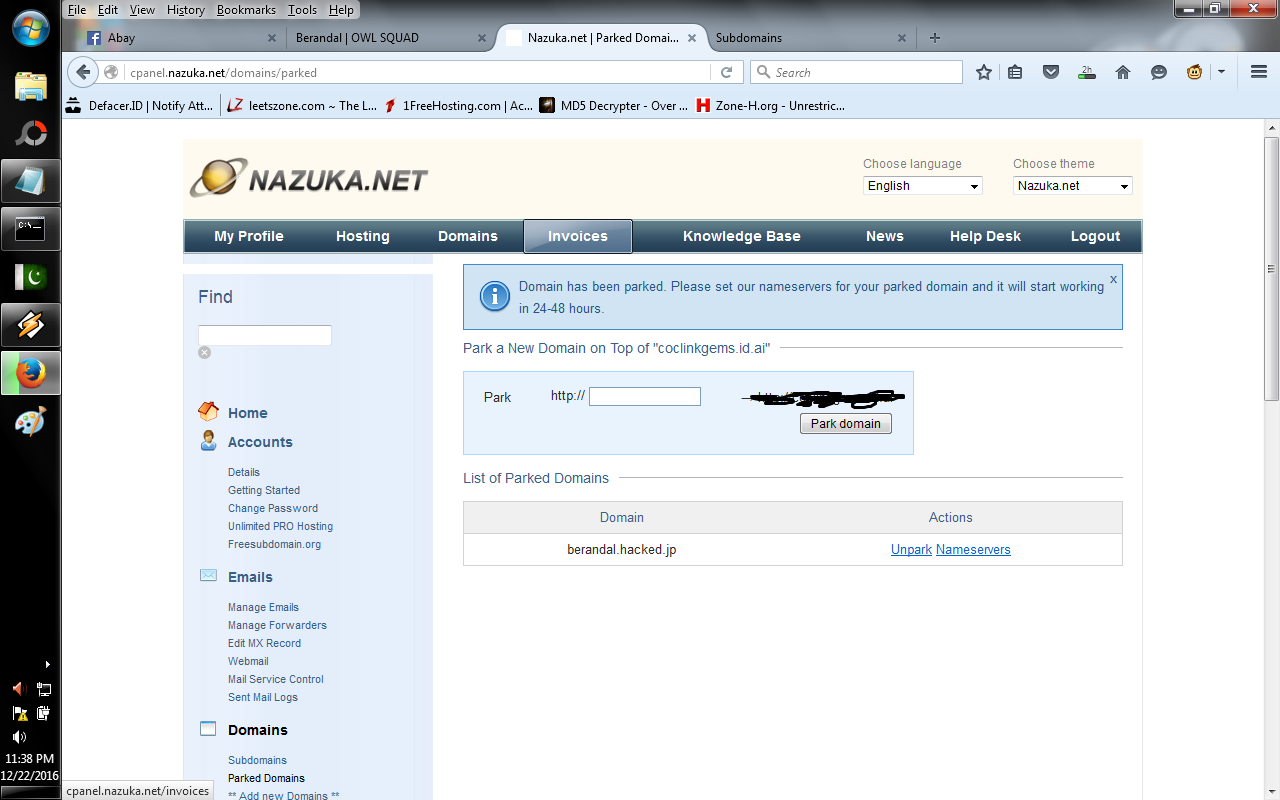1280x800 pixels.
Task: Open Nameservers for berandal.hacked.jp
Action: (x=973, y=549)
